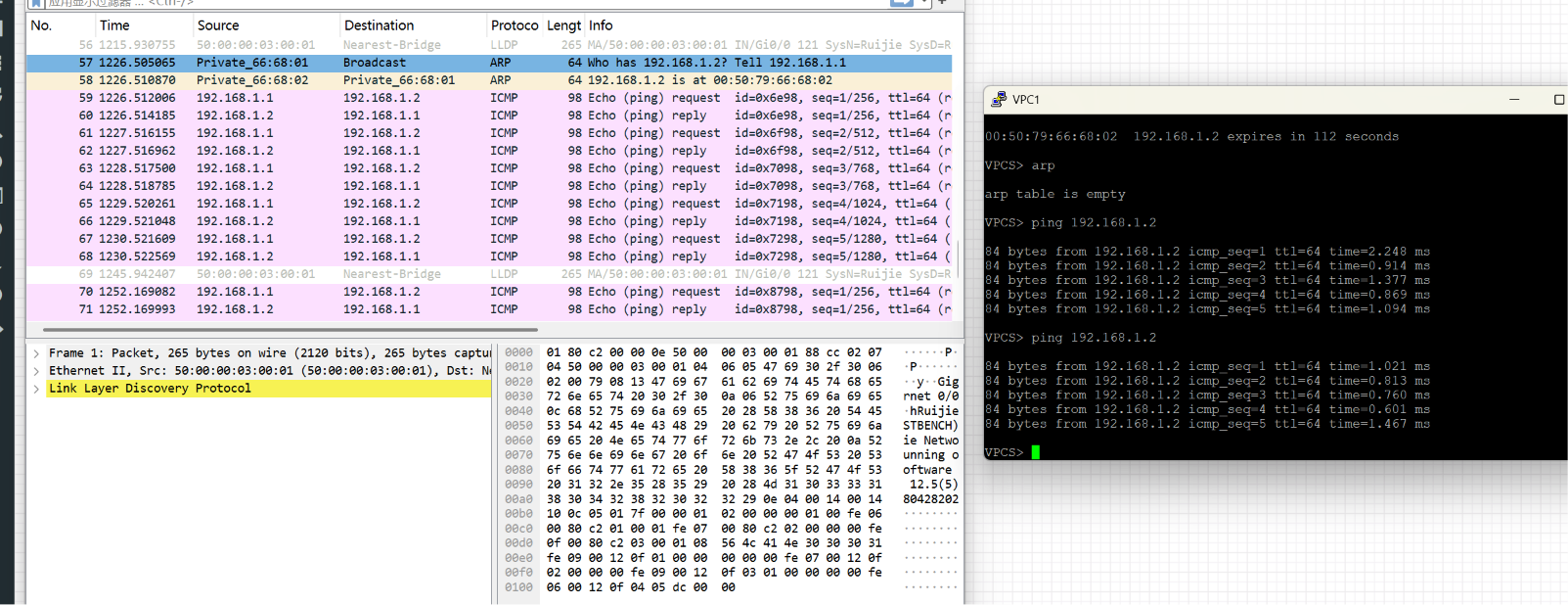Image resolution: width=1568 pixels, height=605 pixels.
Task: Select packet 57 ARP broadcast row
Action: click(x=489, y=63)
